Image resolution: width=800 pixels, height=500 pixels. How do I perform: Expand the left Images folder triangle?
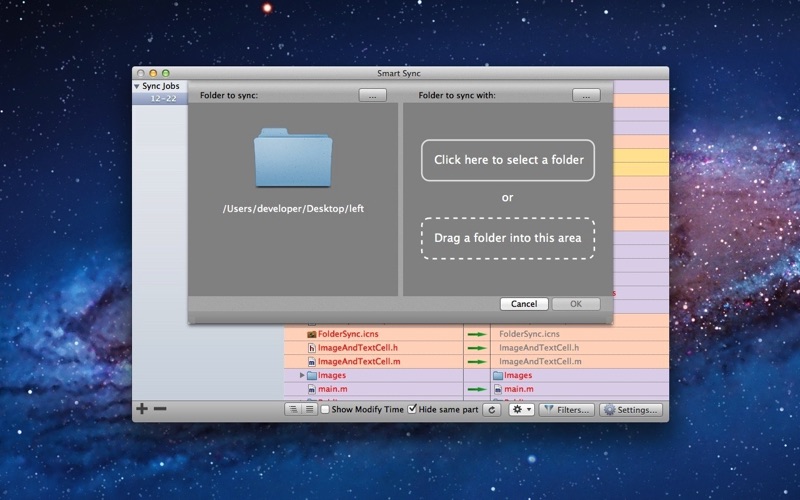point(302,376)
